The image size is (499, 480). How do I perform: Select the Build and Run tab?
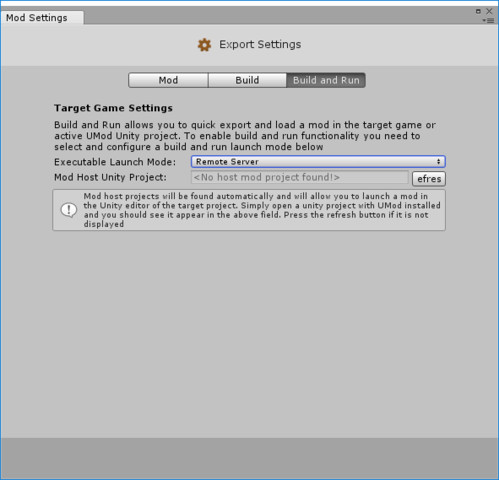pyautogui.click(x=326, y=80)
